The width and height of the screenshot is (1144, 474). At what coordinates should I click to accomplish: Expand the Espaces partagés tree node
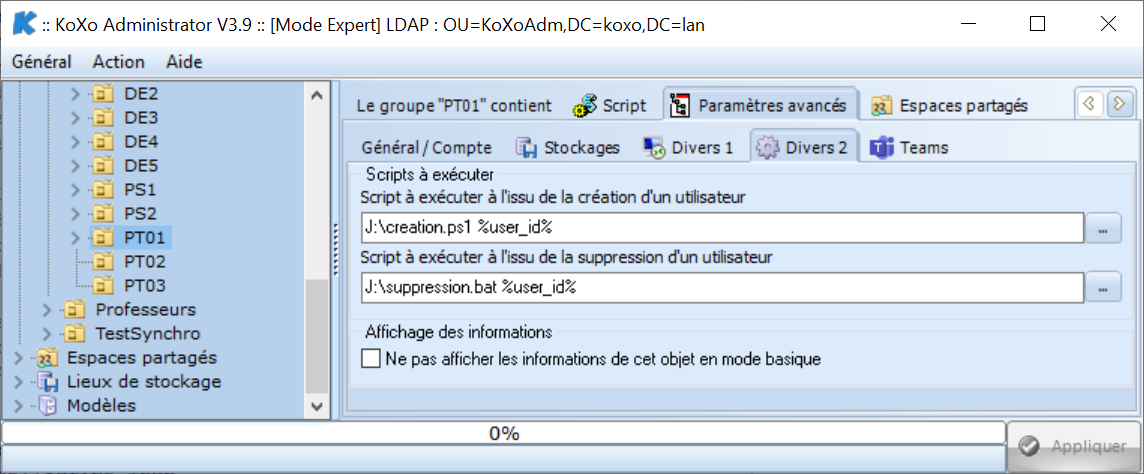coord(19,358)
